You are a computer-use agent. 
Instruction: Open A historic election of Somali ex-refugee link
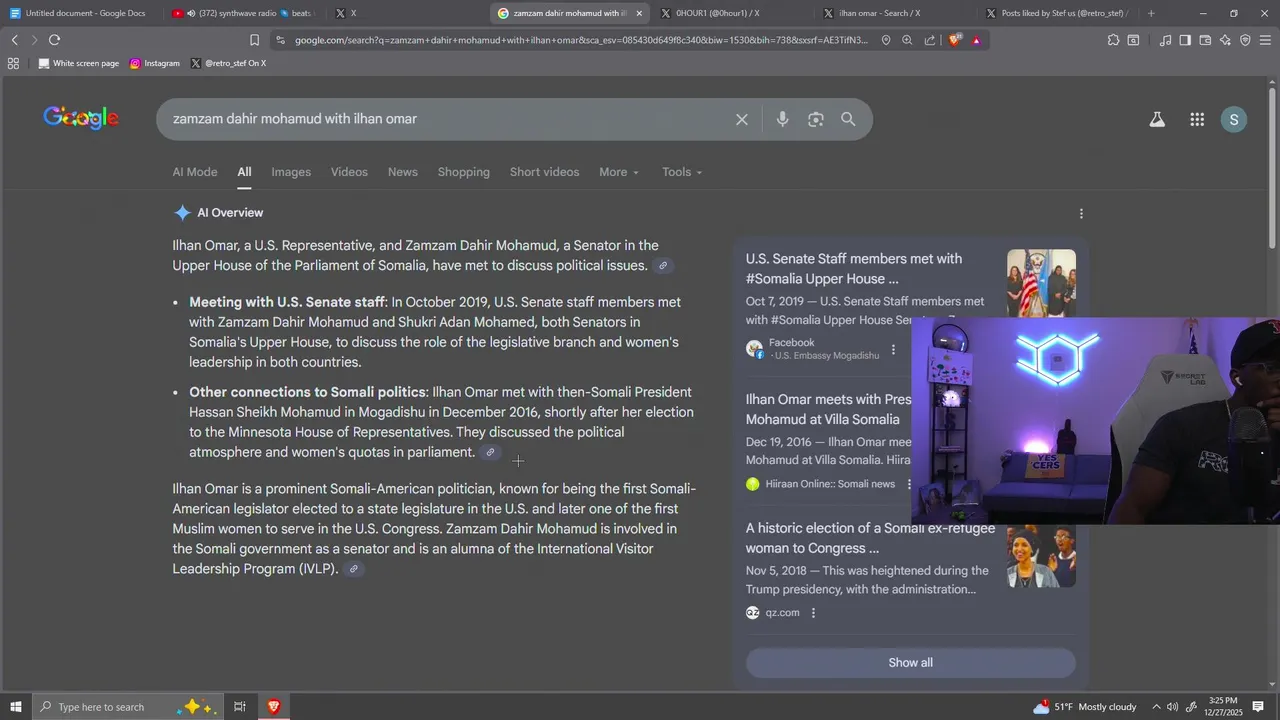870,538
